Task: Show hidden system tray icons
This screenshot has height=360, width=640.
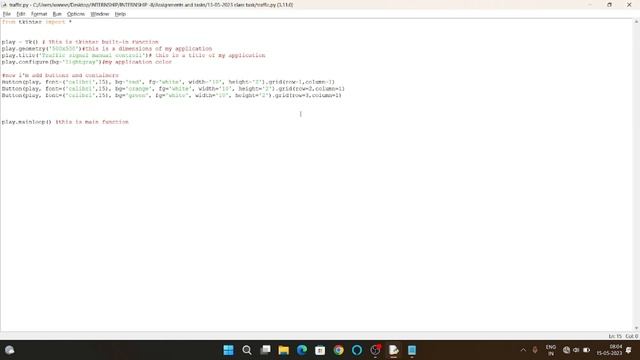Action: click(x=523, y=350)
